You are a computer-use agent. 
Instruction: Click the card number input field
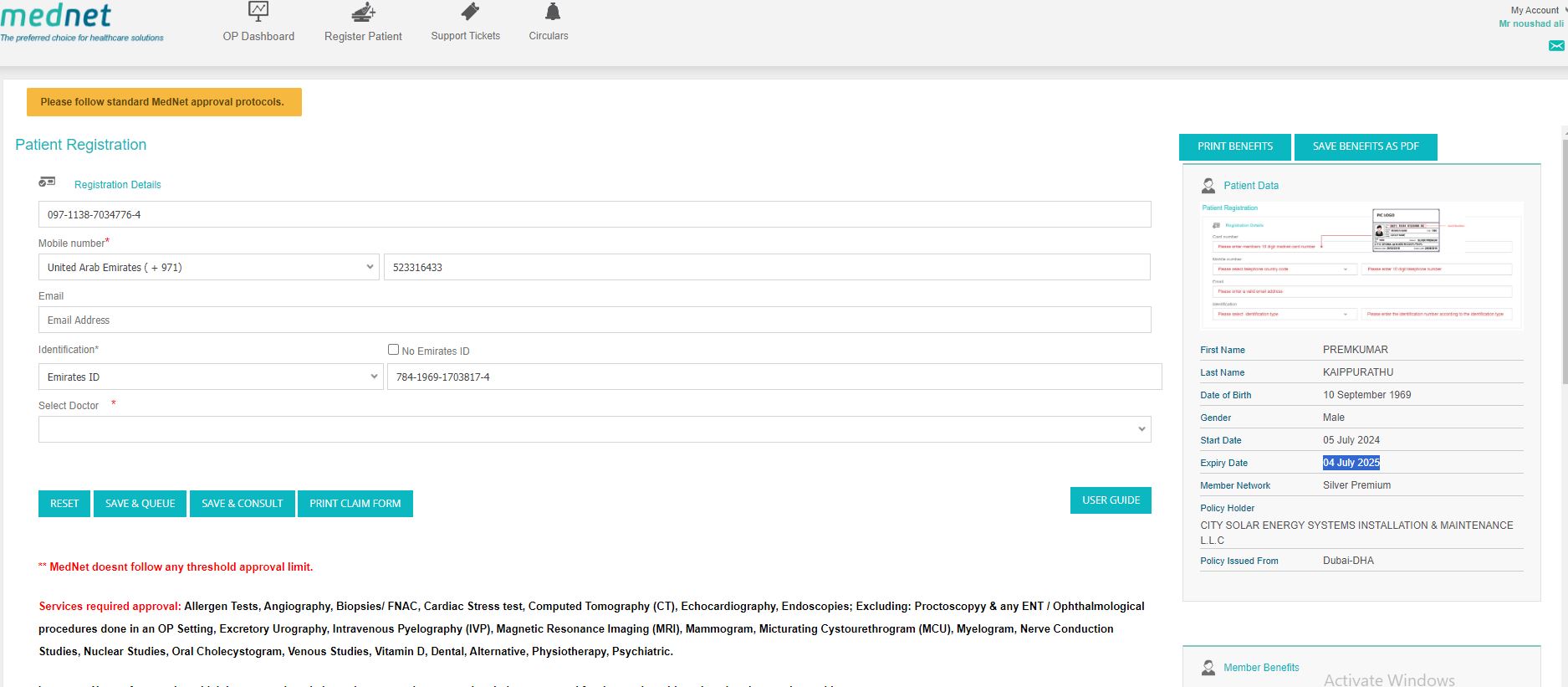pos(595,214)
